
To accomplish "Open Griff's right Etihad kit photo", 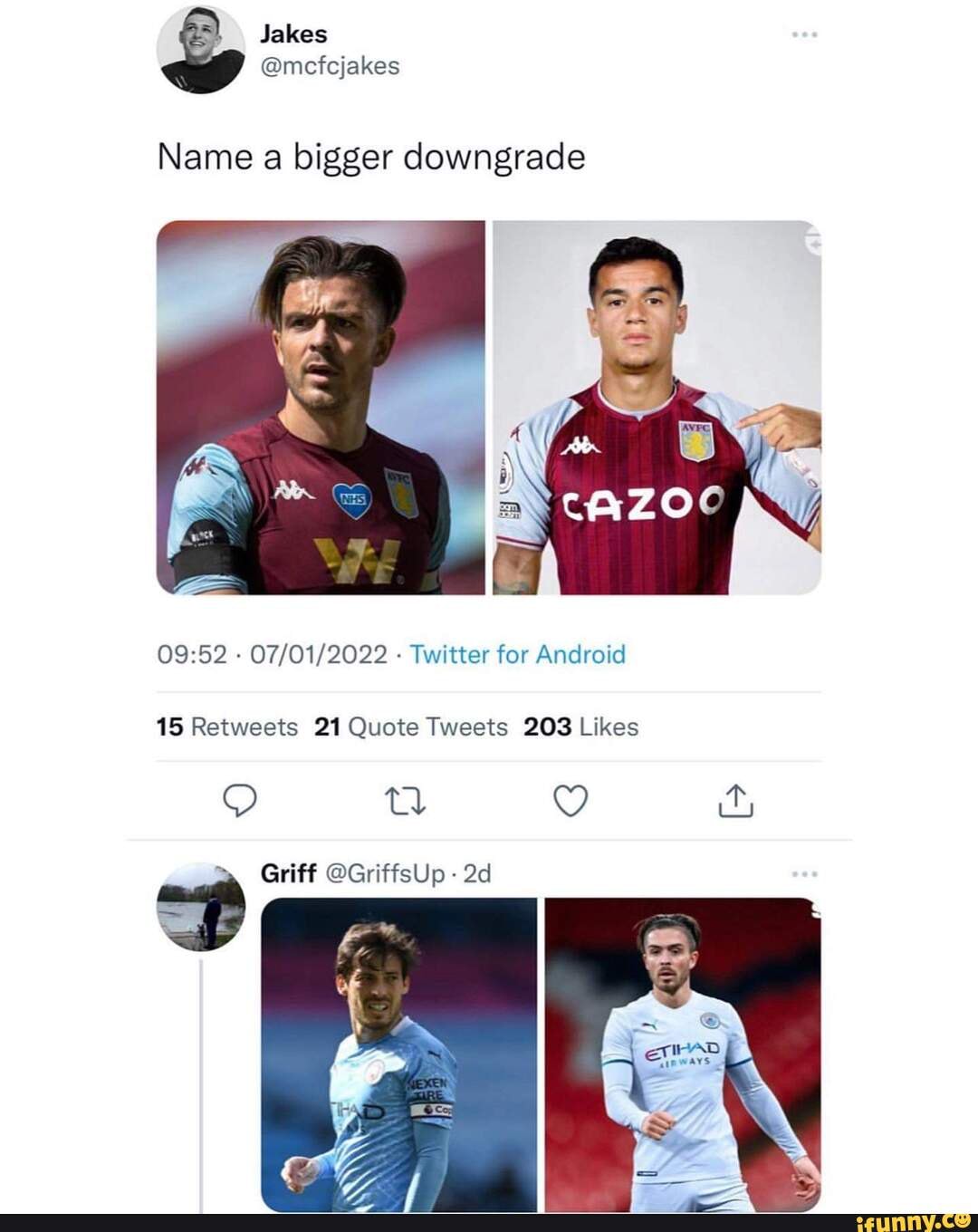I will [x=683, y=1054].
